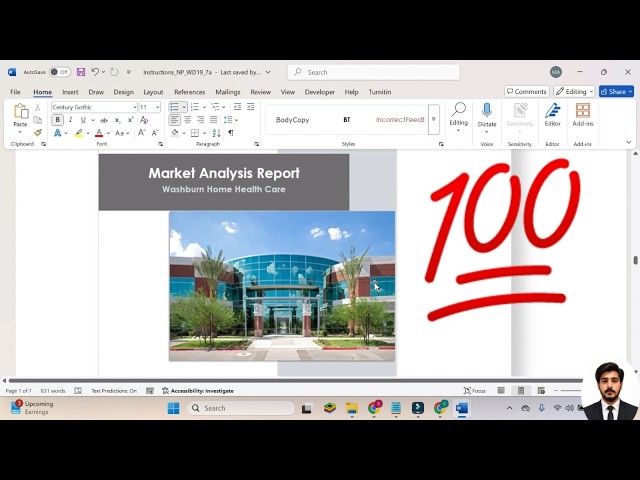640x480 pixels.
Task: Increase font size button
Action: click(x=142, y=133)
